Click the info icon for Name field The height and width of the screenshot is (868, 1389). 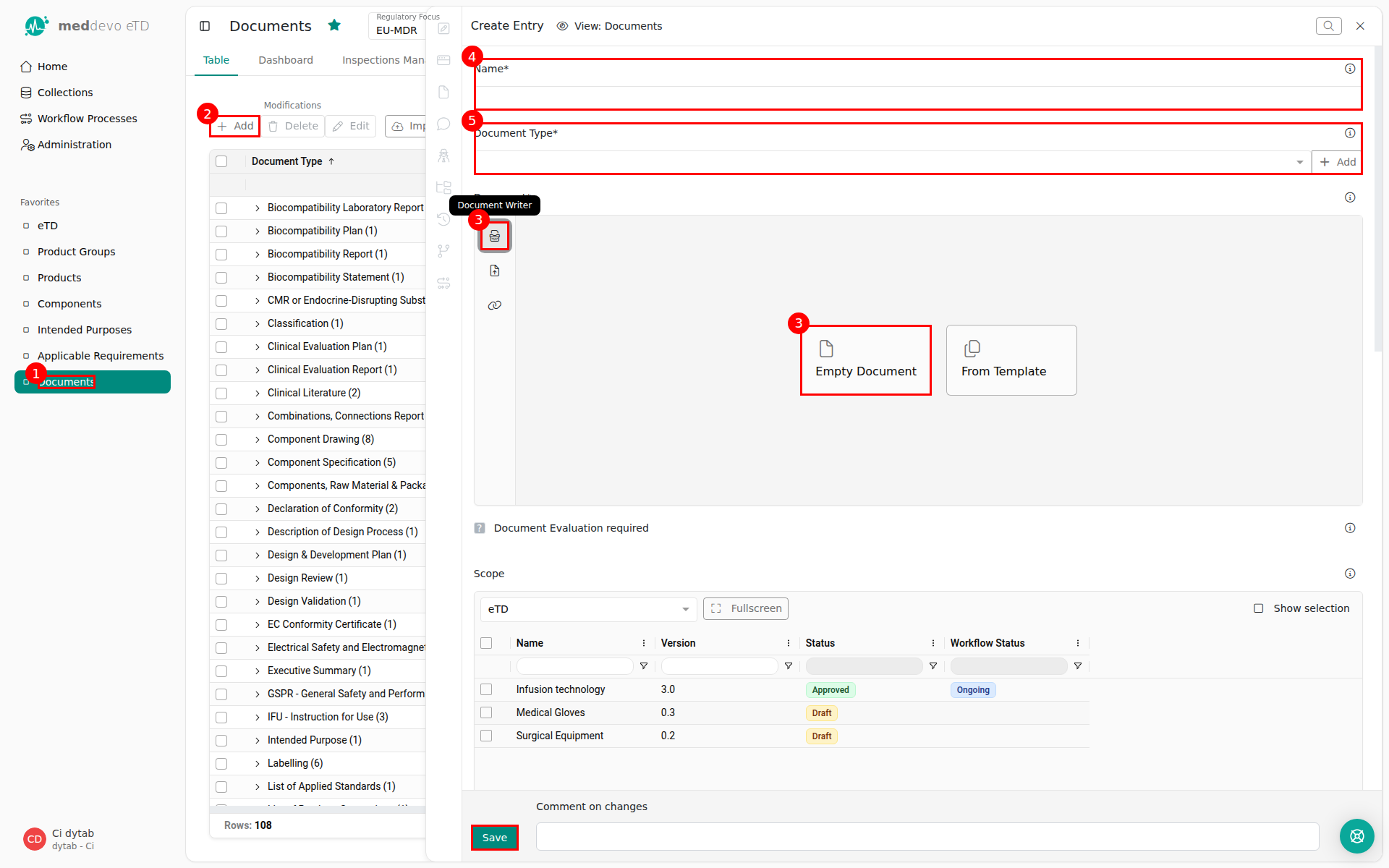(1350, 69)
